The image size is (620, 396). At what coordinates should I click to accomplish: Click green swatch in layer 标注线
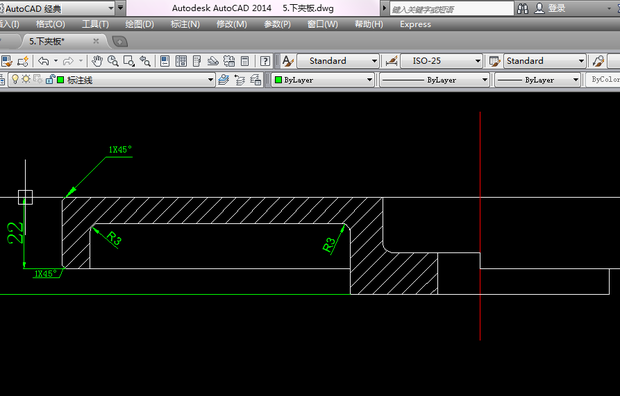(x=60, y=80)
